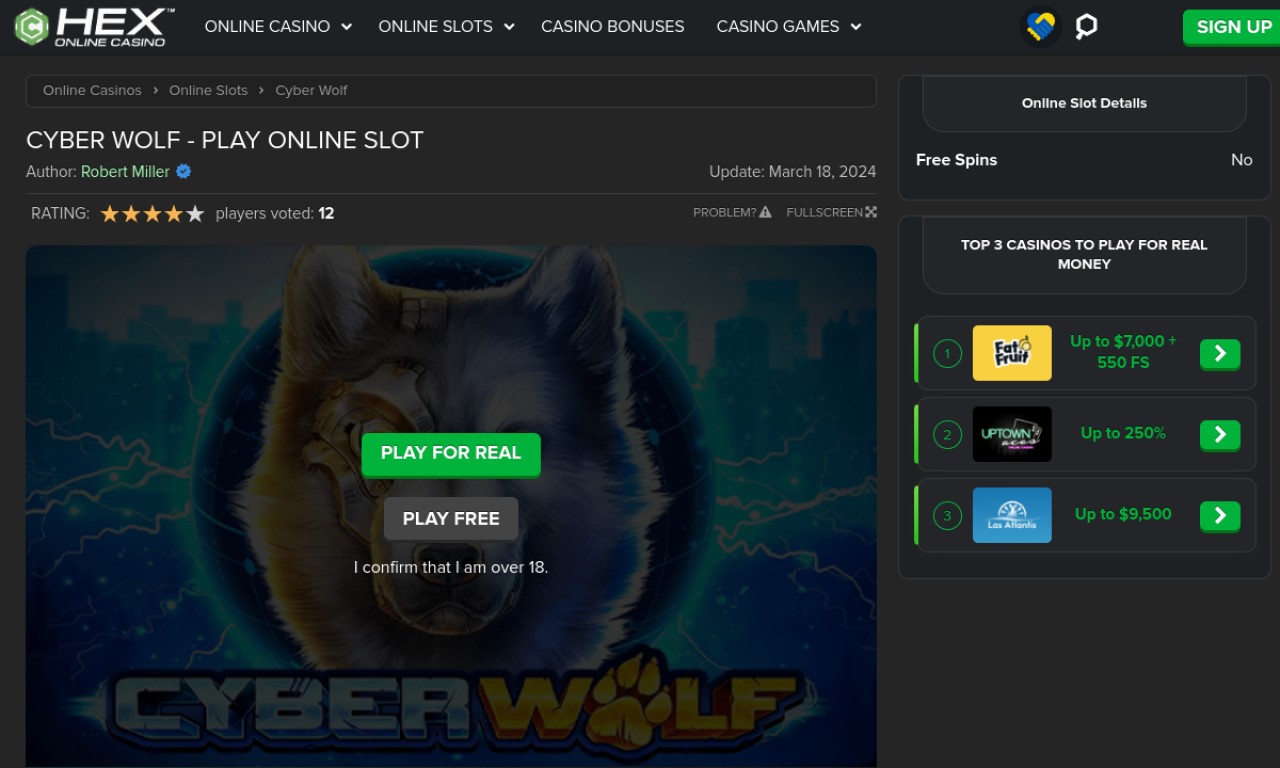Click the players voted: 12 text
This screenshot has width=1280, height=768.
(x=275, y=213)
